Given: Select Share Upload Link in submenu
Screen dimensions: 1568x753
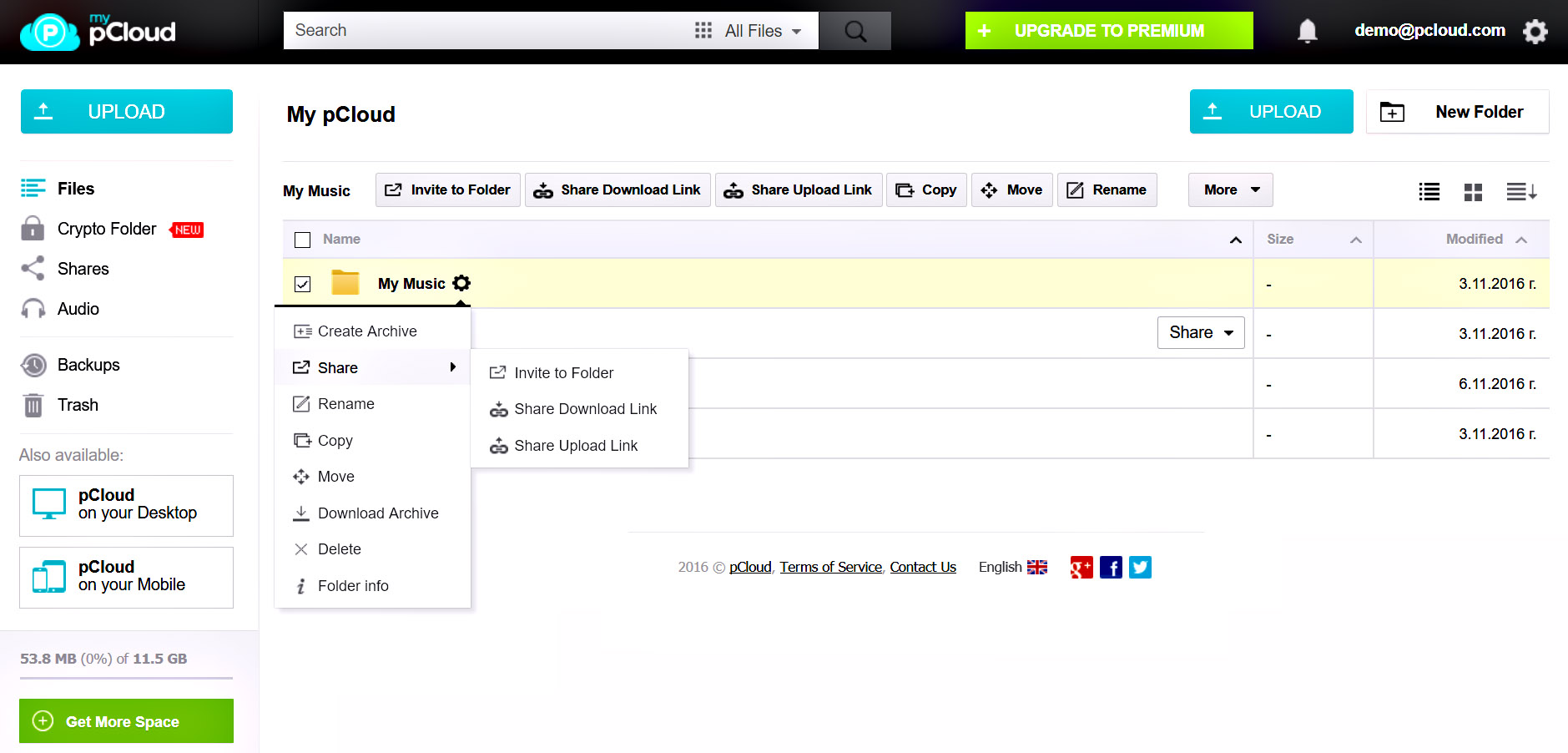Looking at the screenshot, I should coord(579,446).
